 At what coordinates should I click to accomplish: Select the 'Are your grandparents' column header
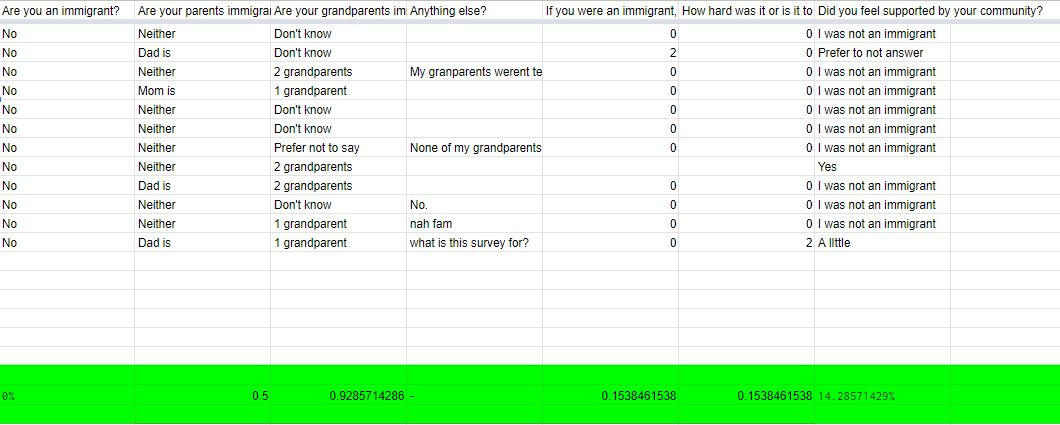(x=338, y=11)
